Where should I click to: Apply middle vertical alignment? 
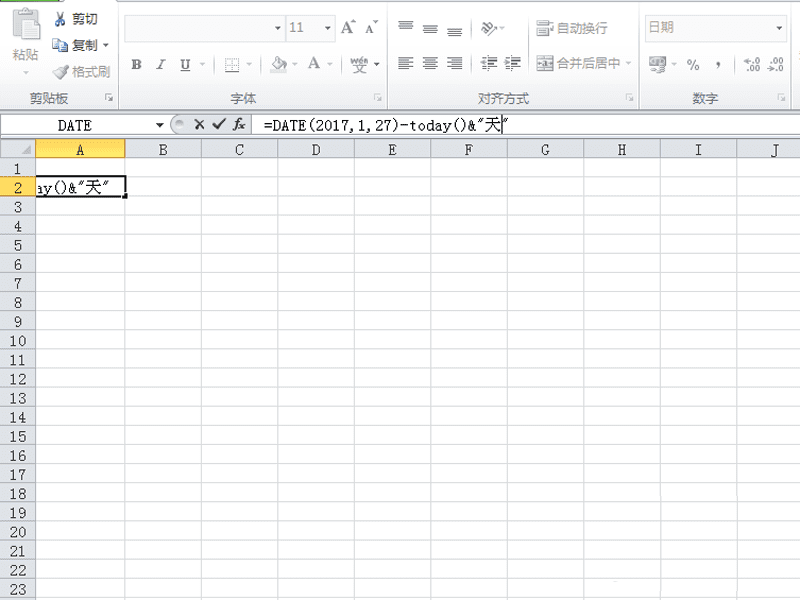(430, 28)
